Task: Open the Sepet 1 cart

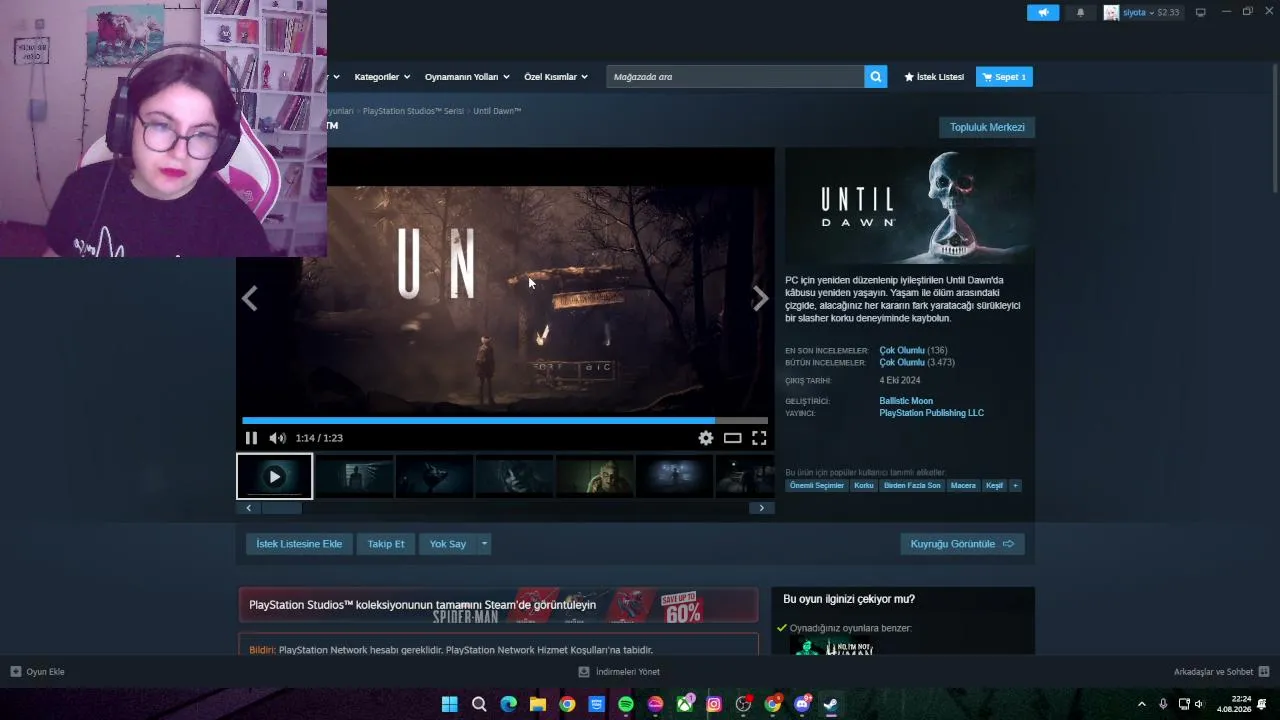Action: [1004, 77]
